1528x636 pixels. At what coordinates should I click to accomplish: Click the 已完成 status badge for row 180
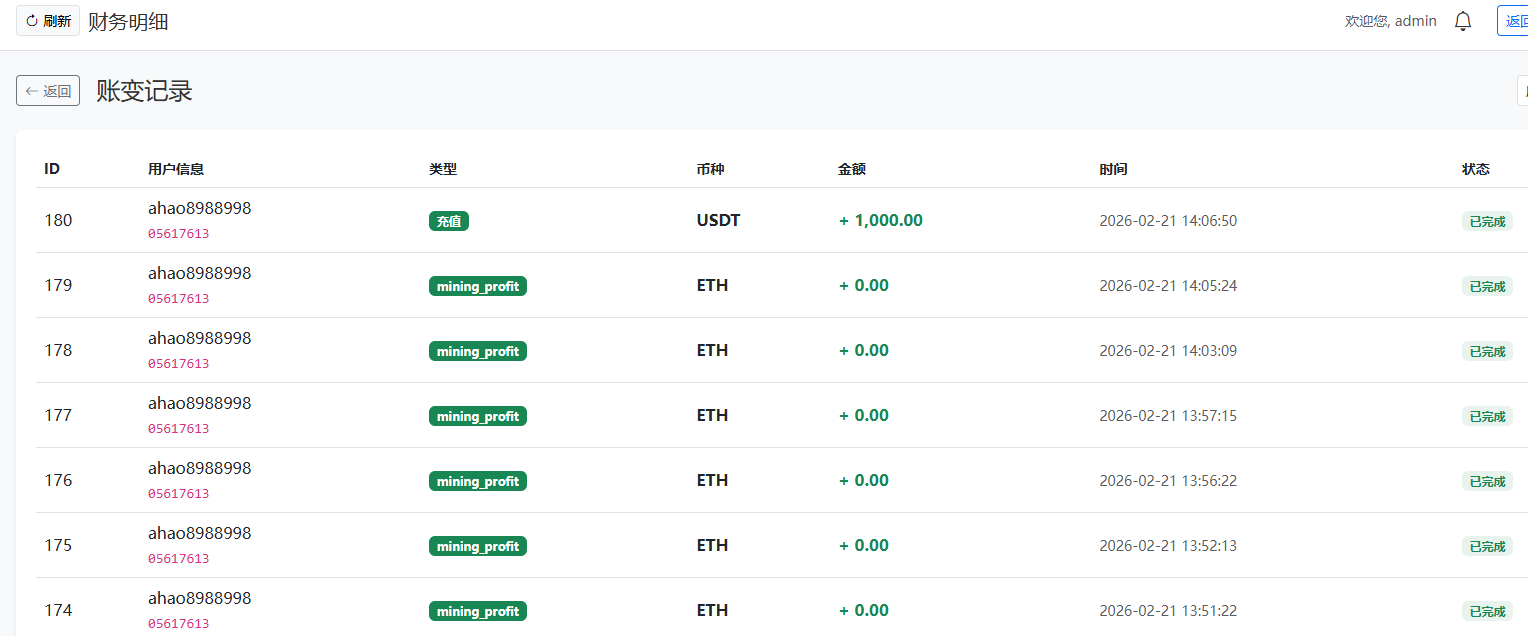point(1487,221)
